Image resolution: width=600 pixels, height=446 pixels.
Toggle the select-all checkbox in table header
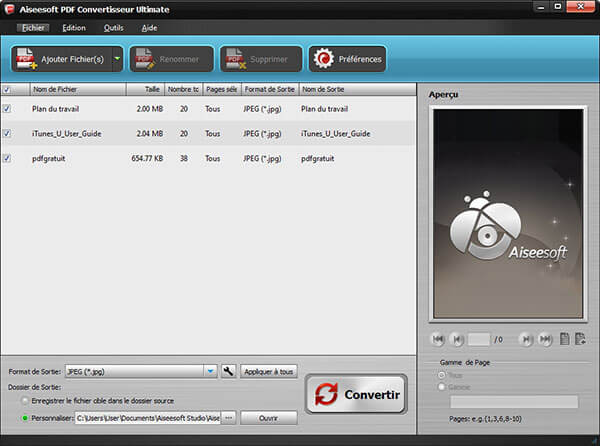click(8, 90)
